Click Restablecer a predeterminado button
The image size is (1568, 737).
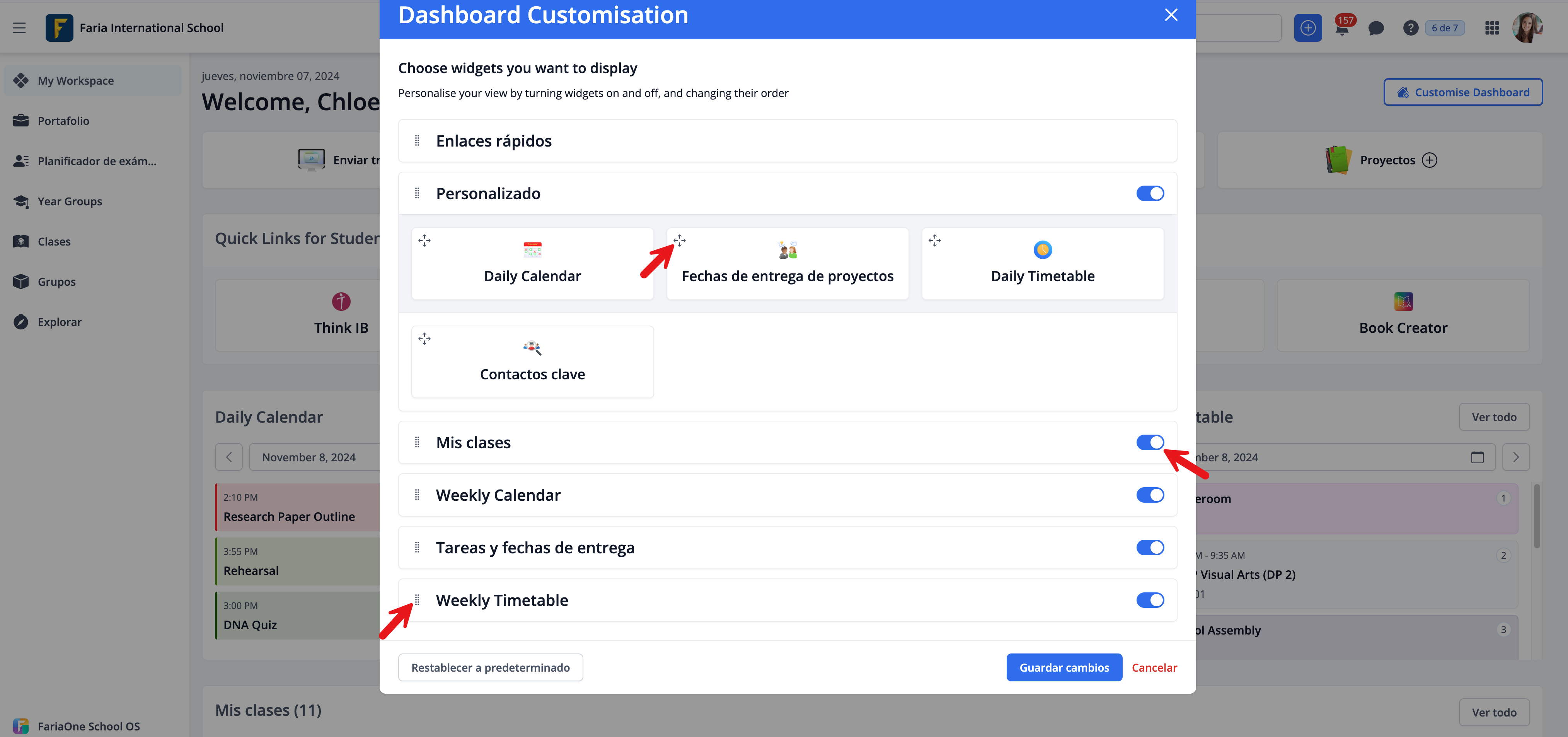tap(490, 668)
